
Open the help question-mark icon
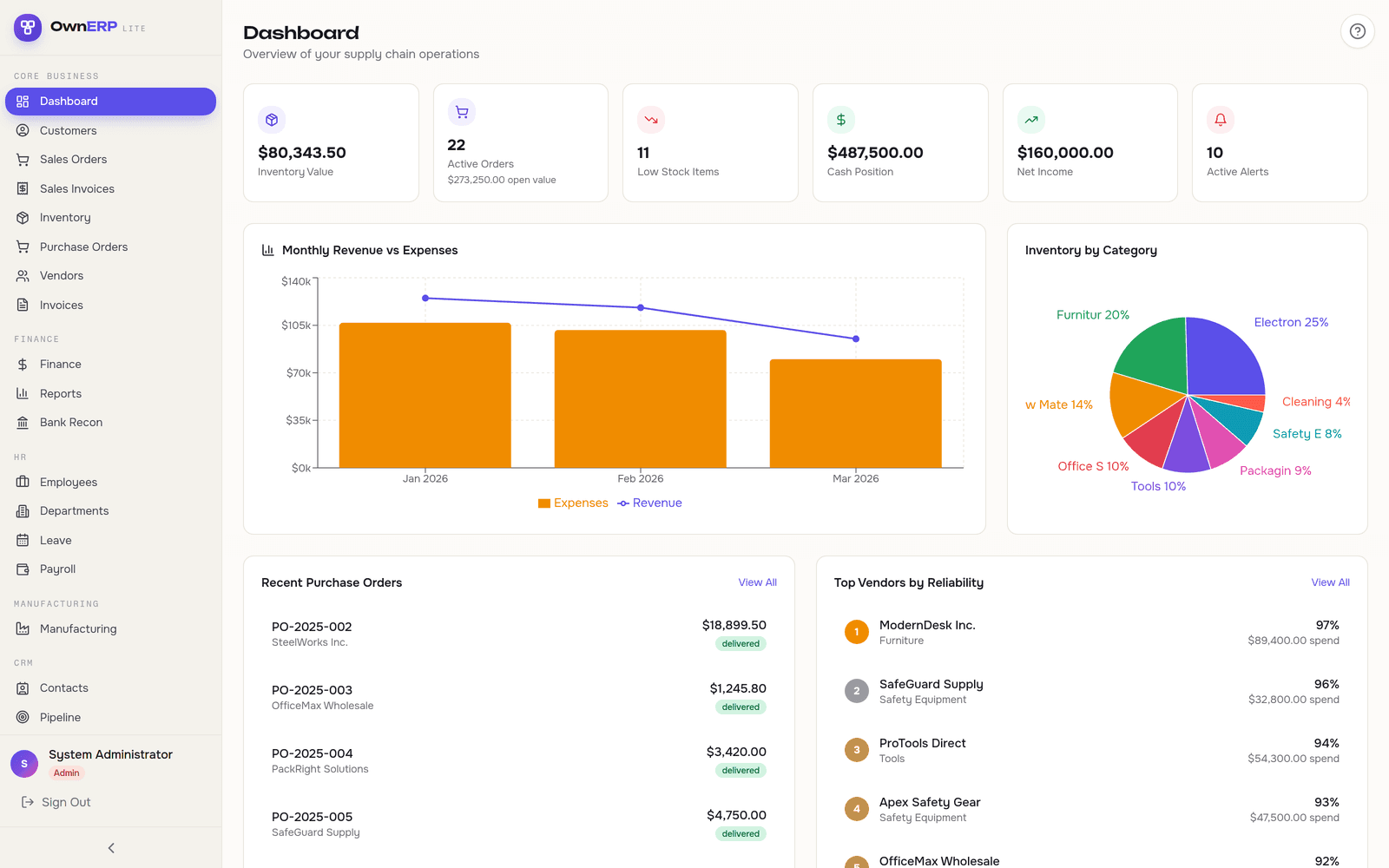click(x=1358, y=31)
